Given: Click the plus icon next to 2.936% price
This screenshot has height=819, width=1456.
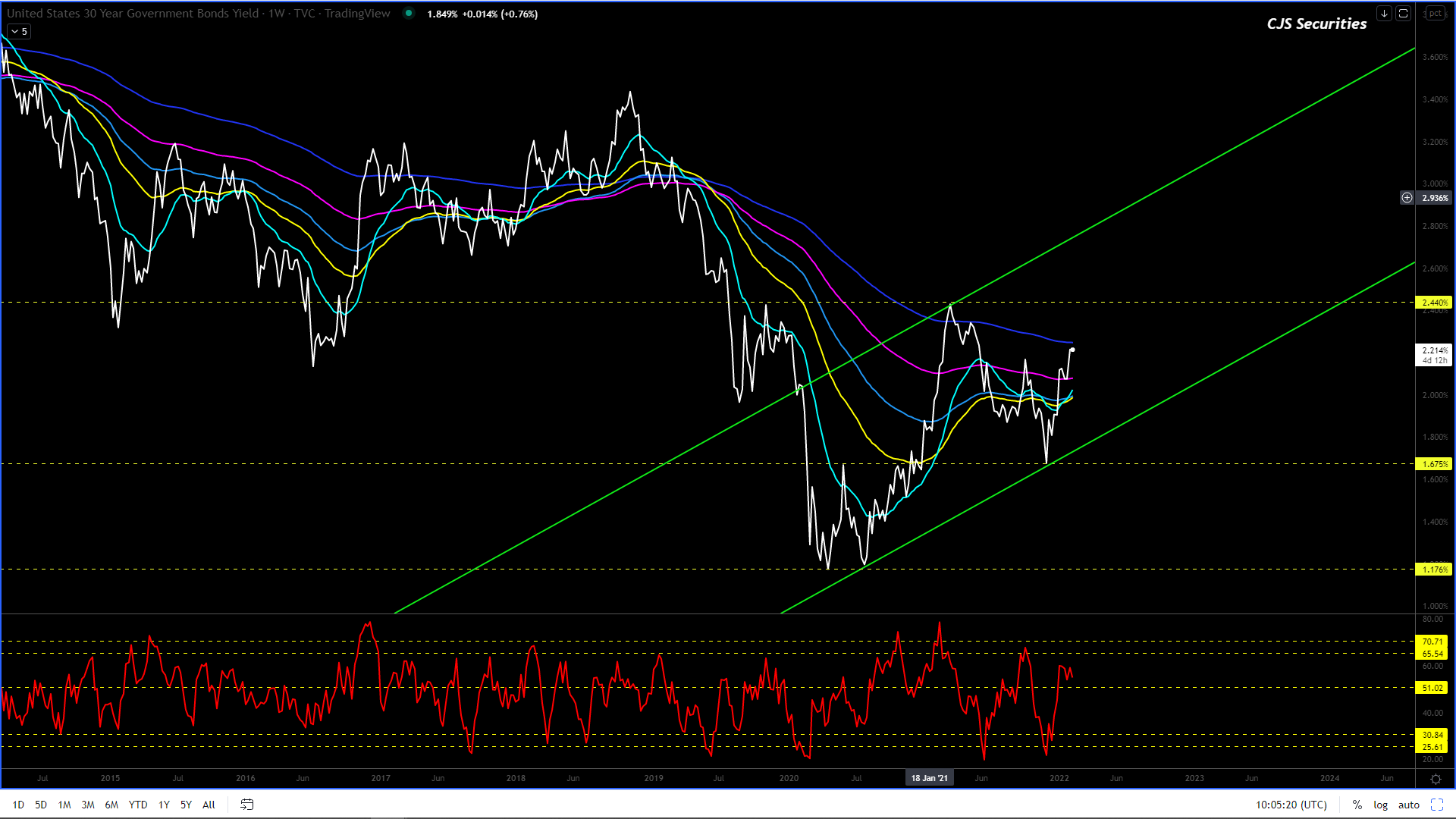Looking at the screenshot, I should (1407, 198).
